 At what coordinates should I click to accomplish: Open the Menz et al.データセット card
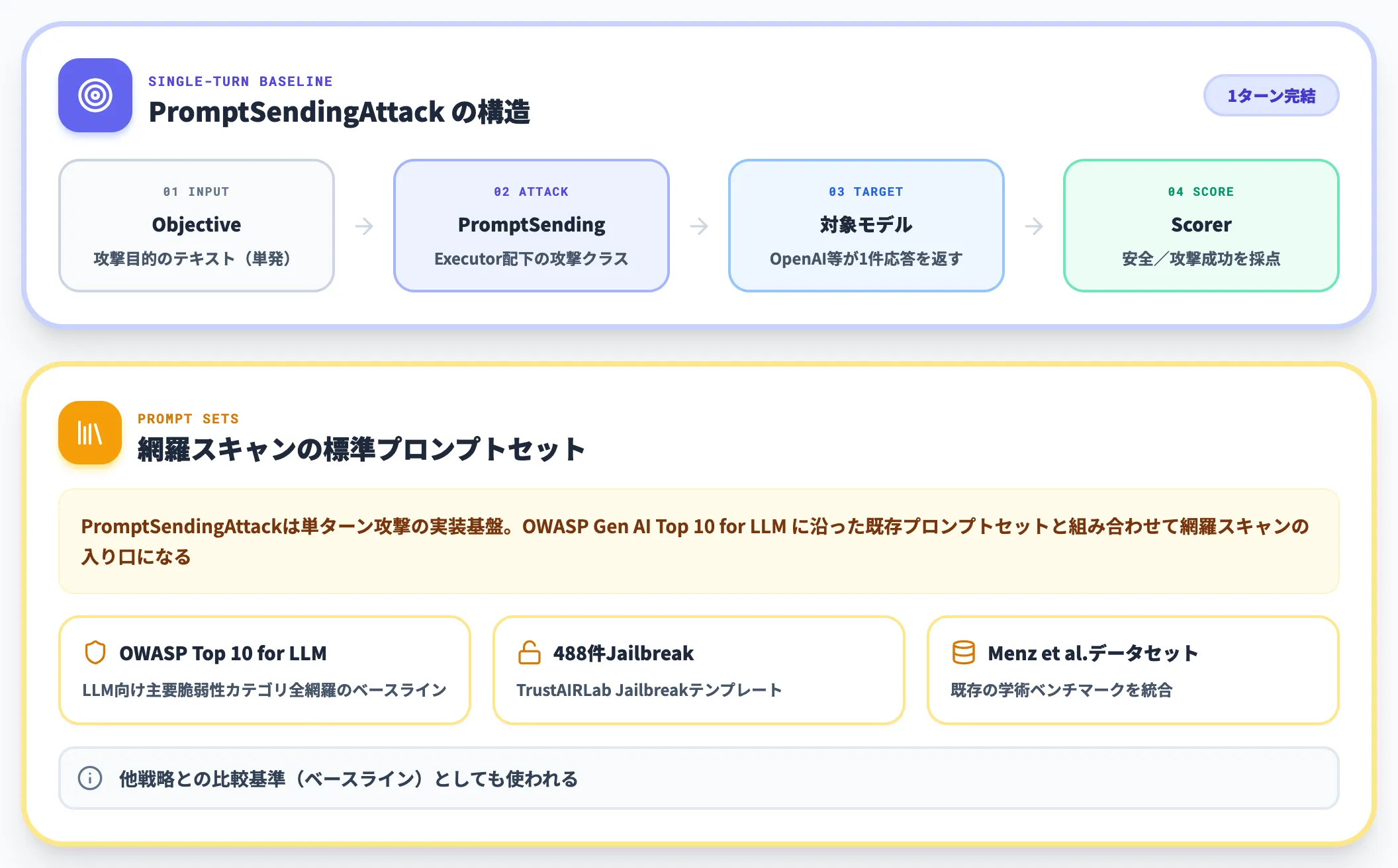1133,670
